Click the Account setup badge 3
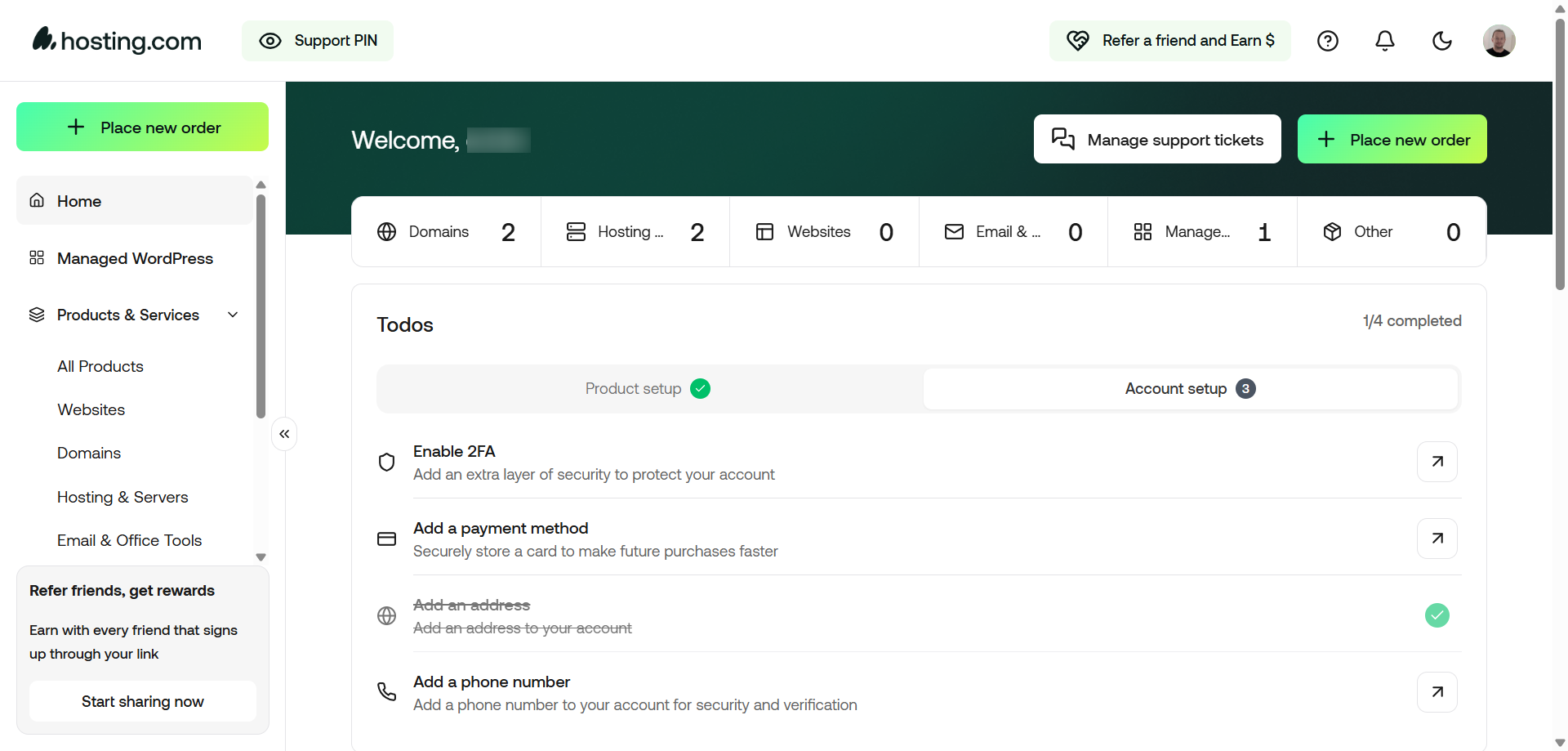The height and width of the screenshot is (751, 1568). coord(1245,388)
